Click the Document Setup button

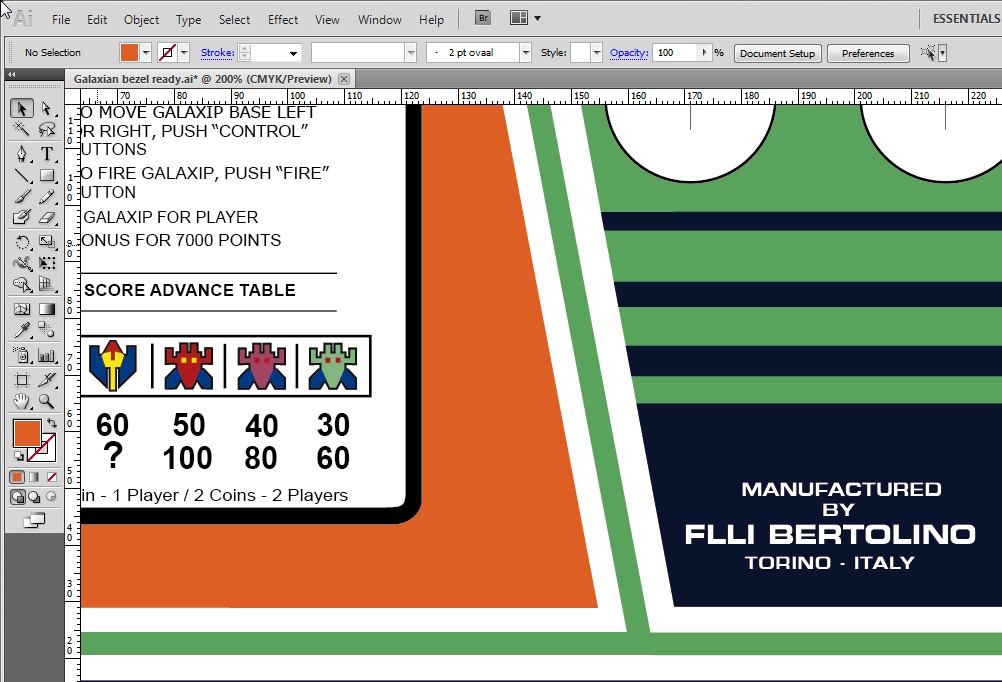(778, 53)
